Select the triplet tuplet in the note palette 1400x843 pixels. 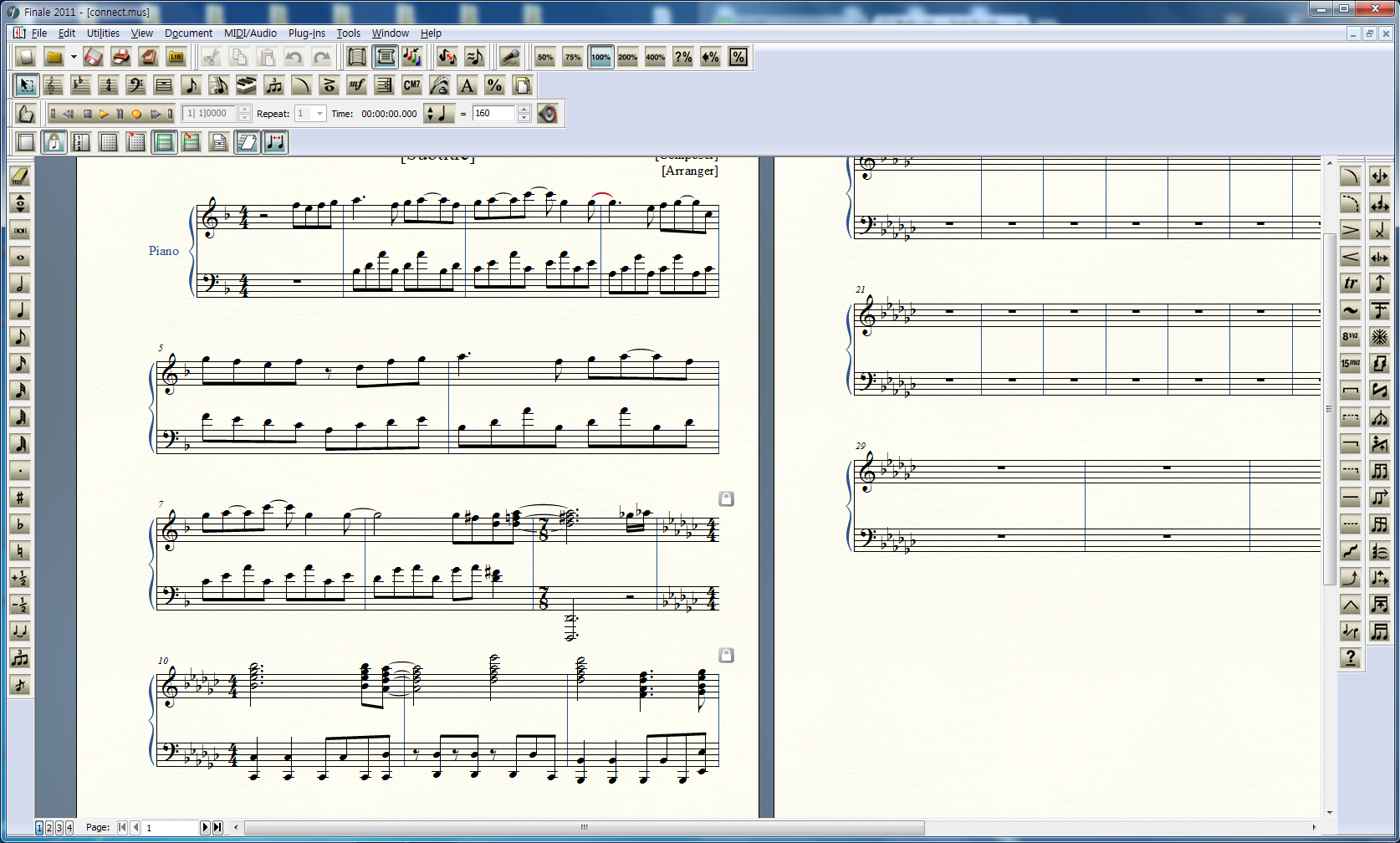tap(20, 658)
